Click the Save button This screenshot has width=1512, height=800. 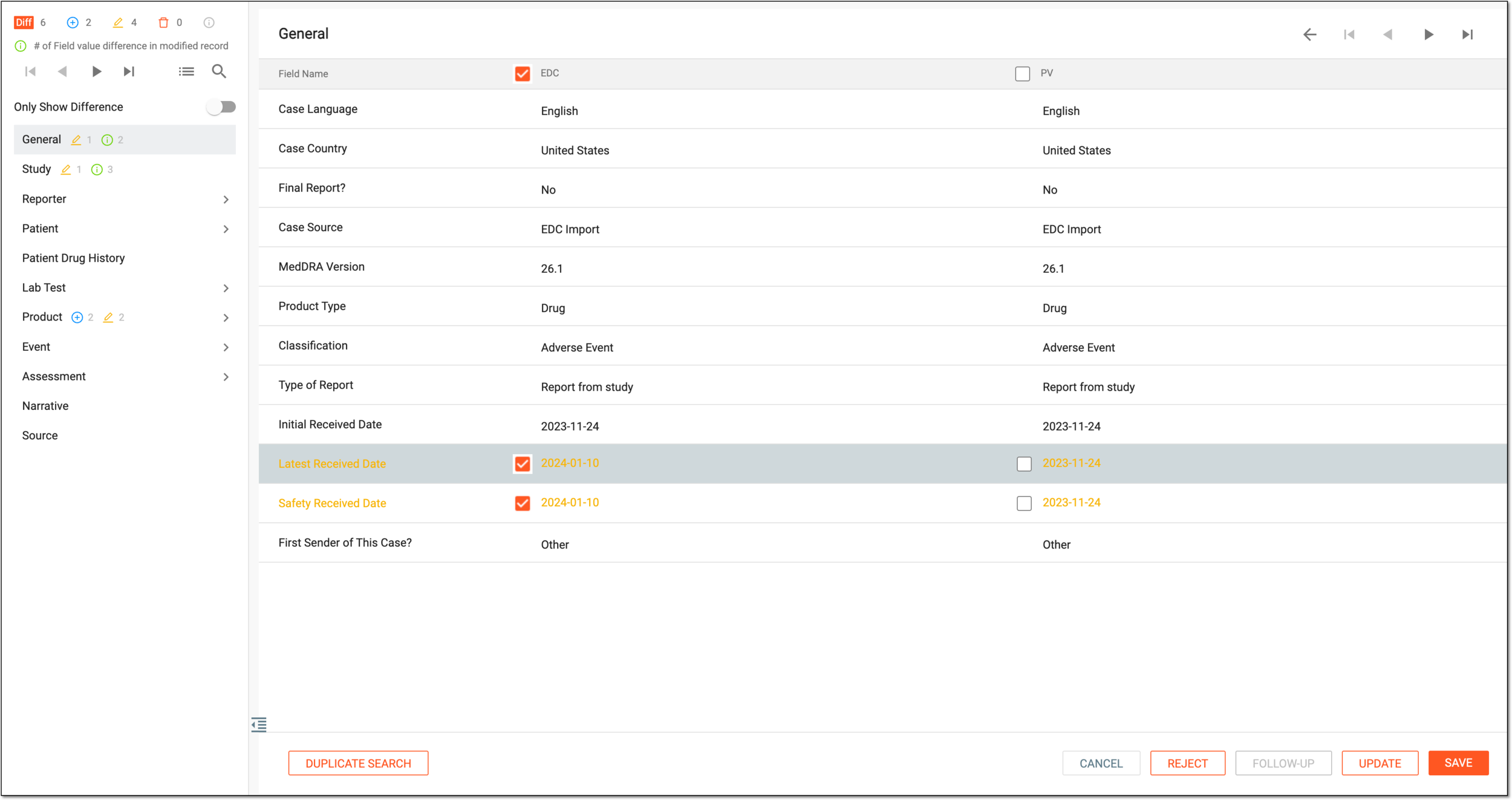[x=1458, y=763]
